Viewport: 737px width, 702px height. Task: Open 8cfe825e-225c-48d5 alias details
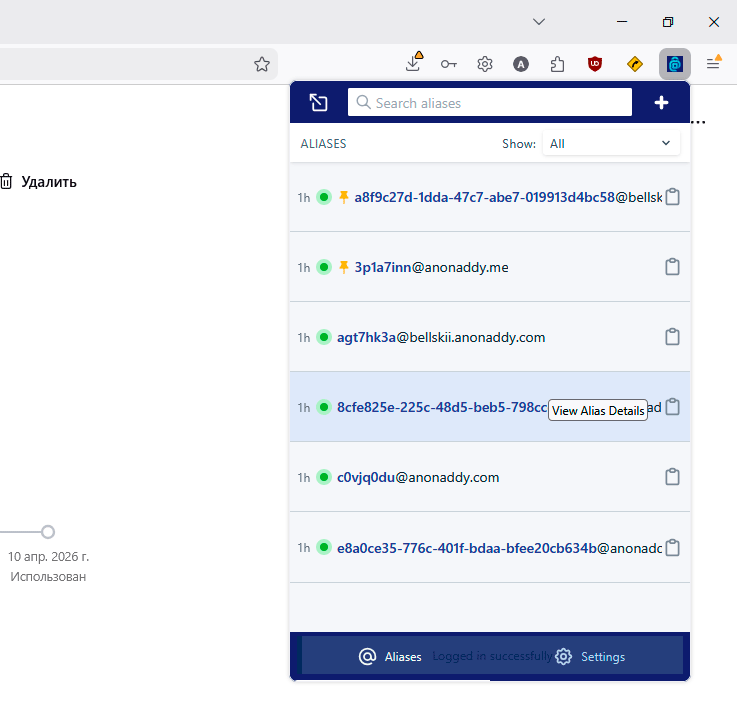(499, 407)
